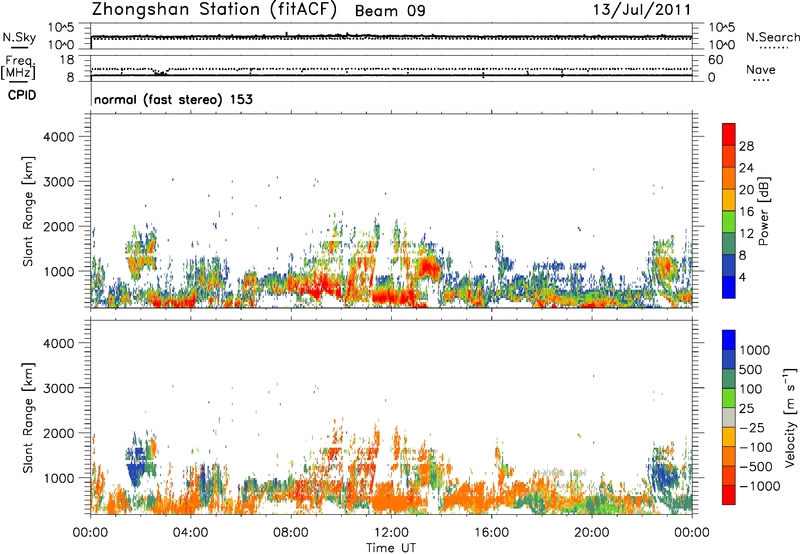
Task: Click the blue velocity patch near 02:00
Action: (x=135, y=469)
